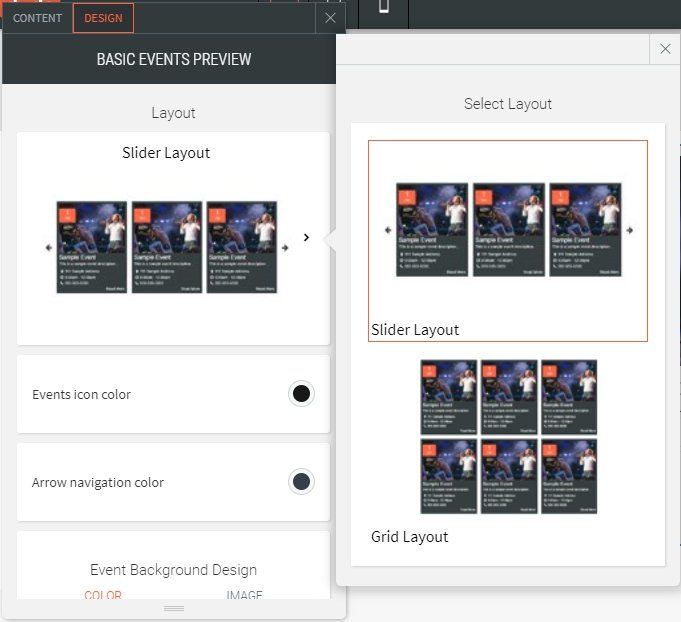Close the Select Layout popup
The height and width of the screenshot is (622, 681).
(x=665, y=49)
